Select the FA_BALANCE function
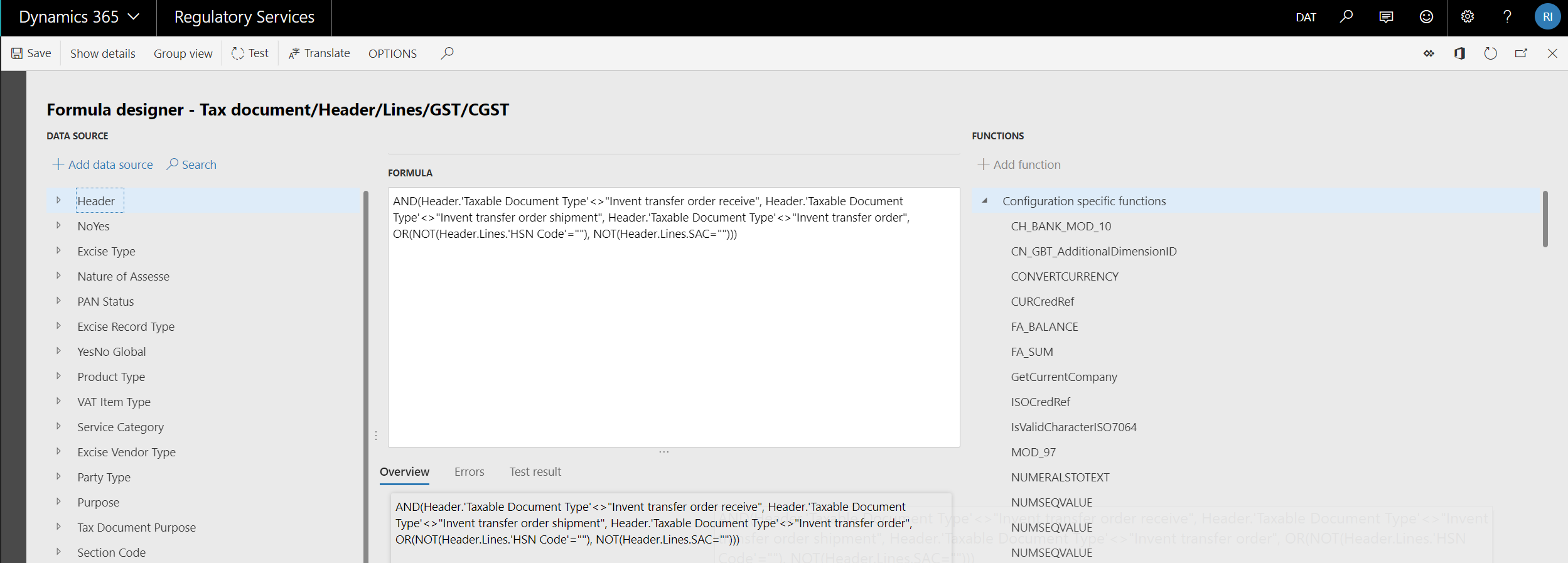This screenshot has height=563, width=1568. (1044, 326)
